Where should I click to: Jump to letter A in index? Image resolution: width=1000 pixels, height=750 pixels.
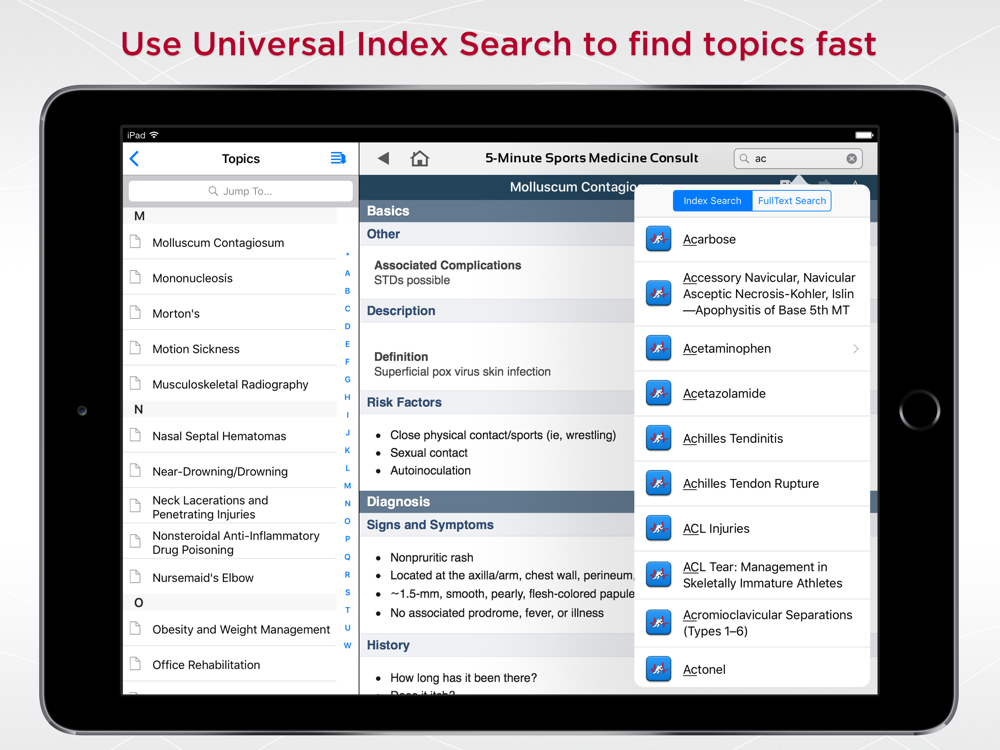(x=348, y=273)
